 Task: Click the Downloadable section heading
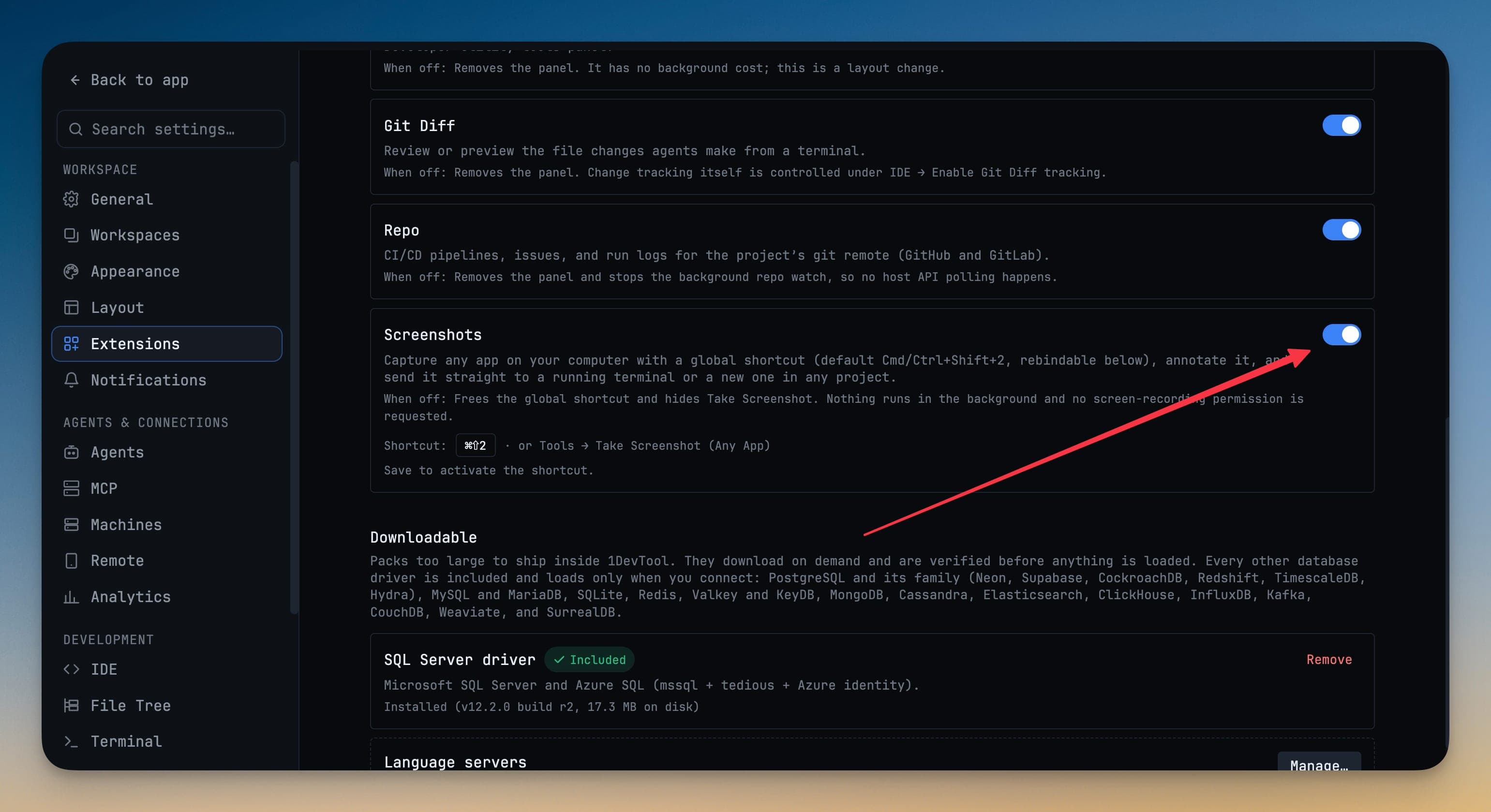[x=424, y=538]
